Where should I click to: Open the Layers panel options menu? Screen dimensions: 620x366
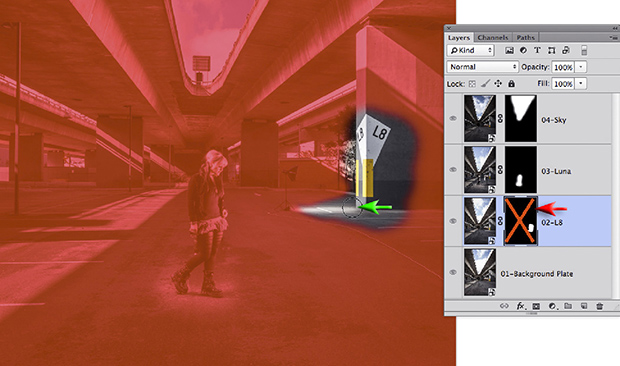[x=613, y=38]
